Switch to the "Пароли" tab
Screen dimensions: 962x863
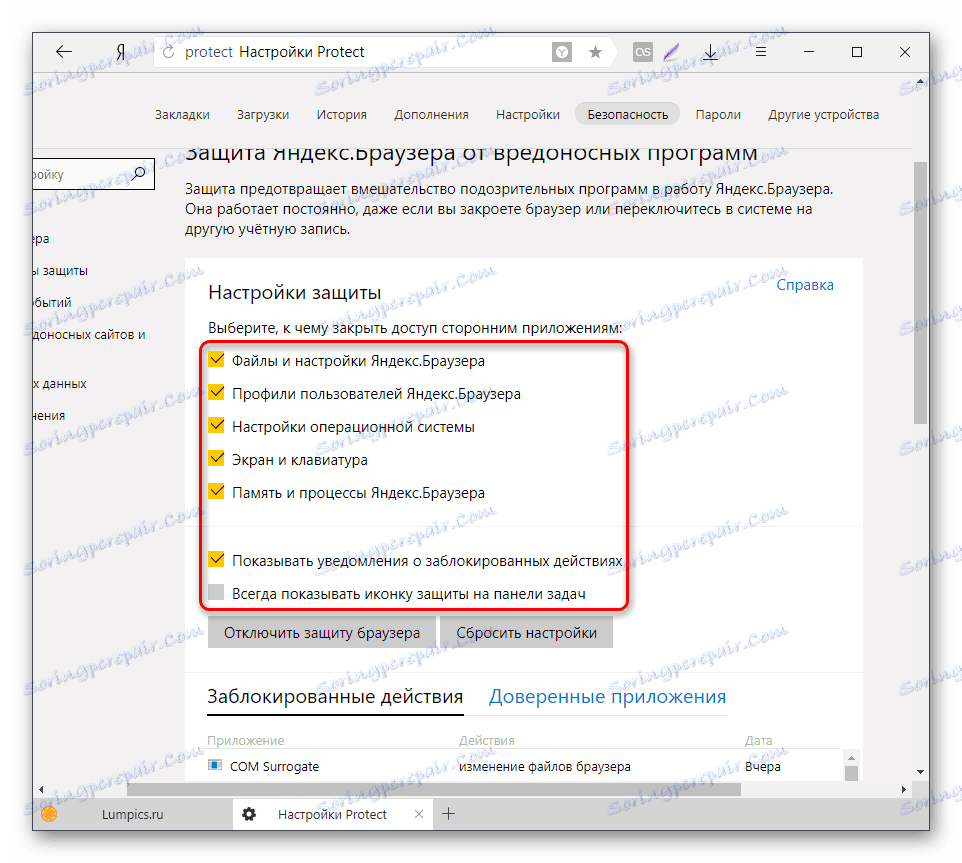click(718, 115)
